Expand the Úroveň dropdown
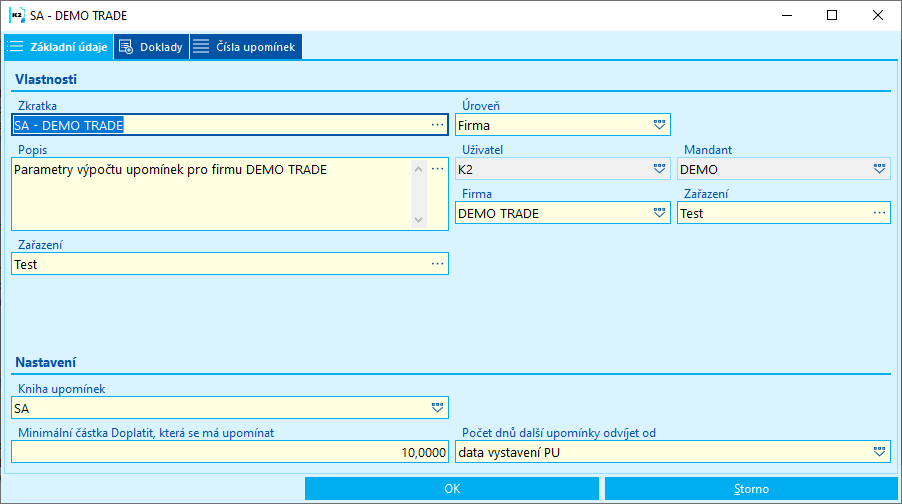902x504 pixels. tap(659, 125)
